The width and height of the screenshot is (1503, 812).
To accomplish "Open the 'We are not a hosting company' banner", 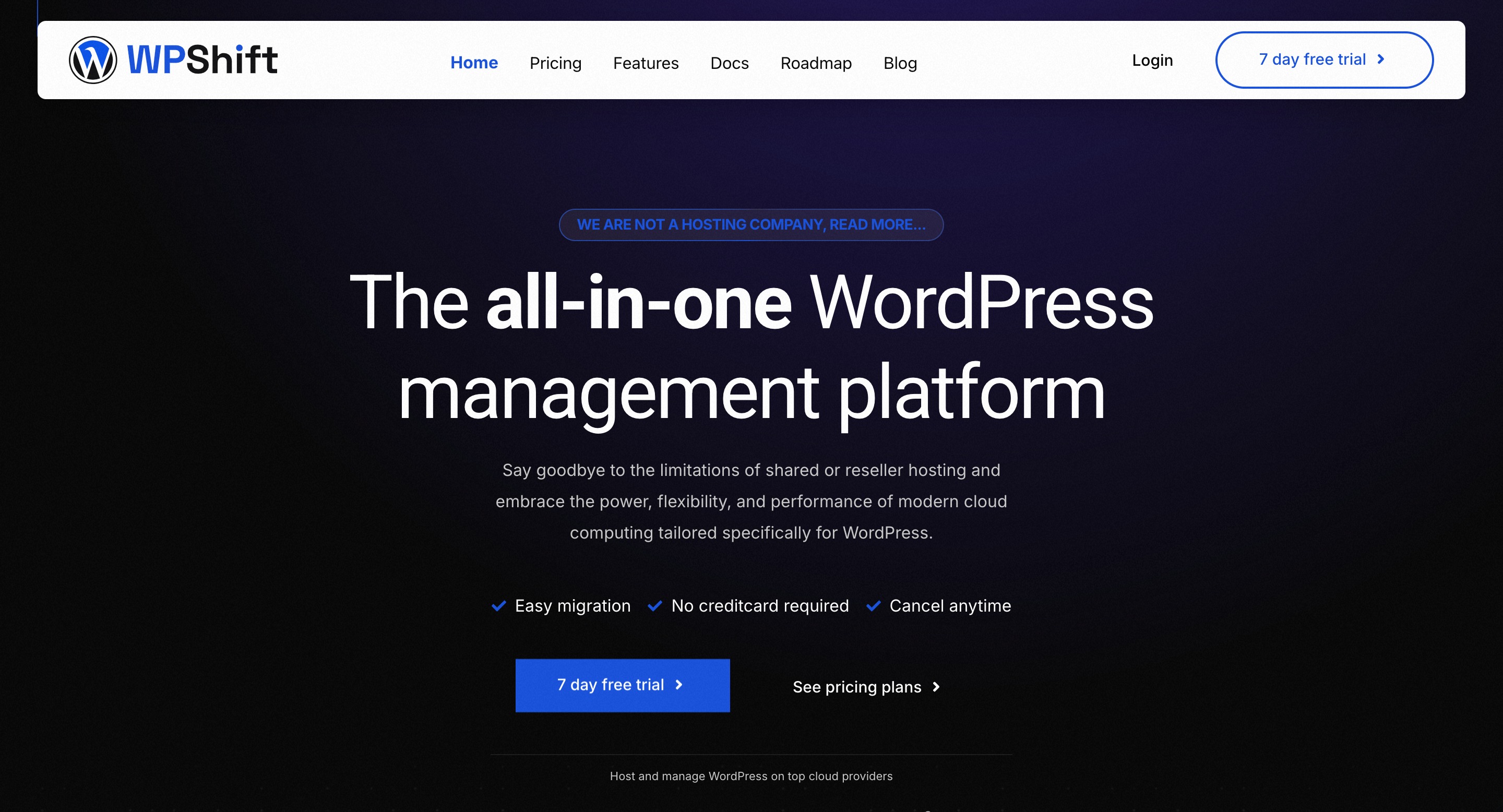I will click(751, 224).
